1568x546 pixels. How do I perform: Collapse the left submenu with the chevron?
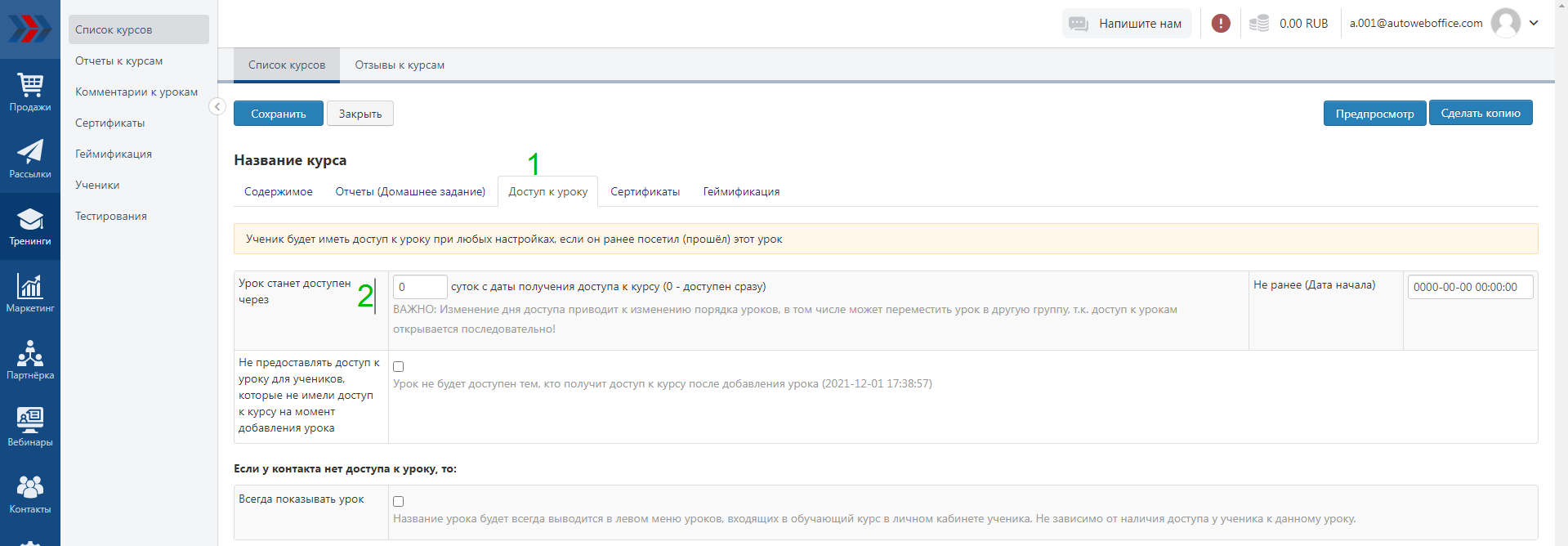tap(217, 106)
